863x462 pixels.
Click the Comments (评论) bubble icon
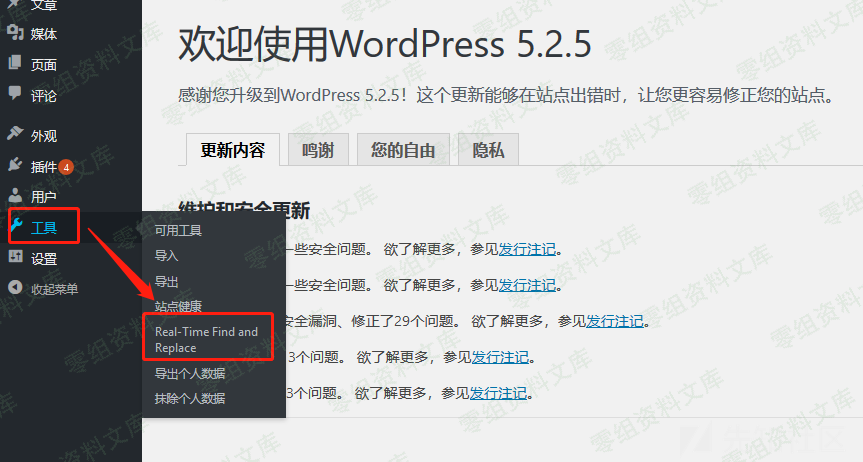point(15,95)
